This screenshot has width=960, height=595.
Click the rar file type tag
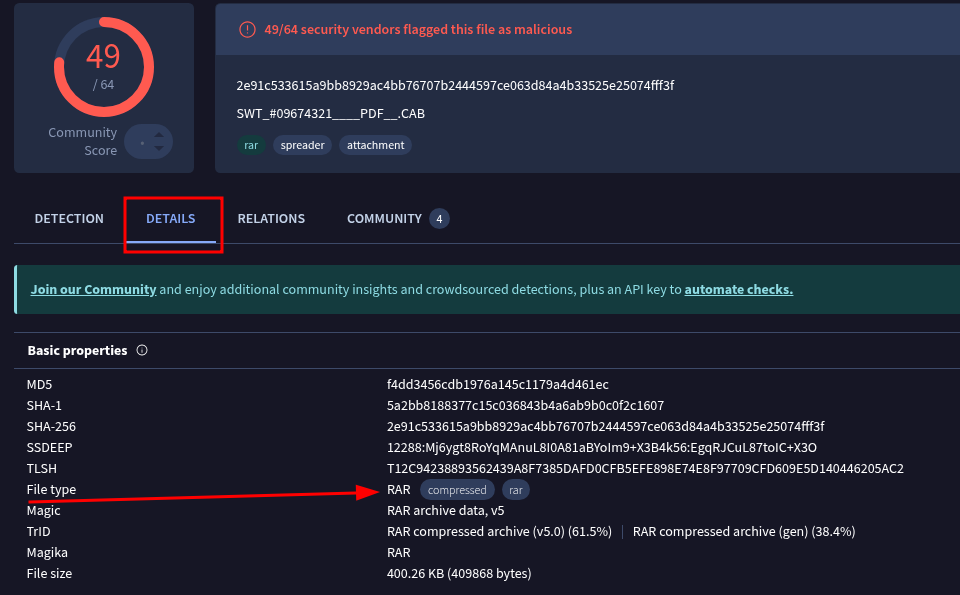coord(516,490)
